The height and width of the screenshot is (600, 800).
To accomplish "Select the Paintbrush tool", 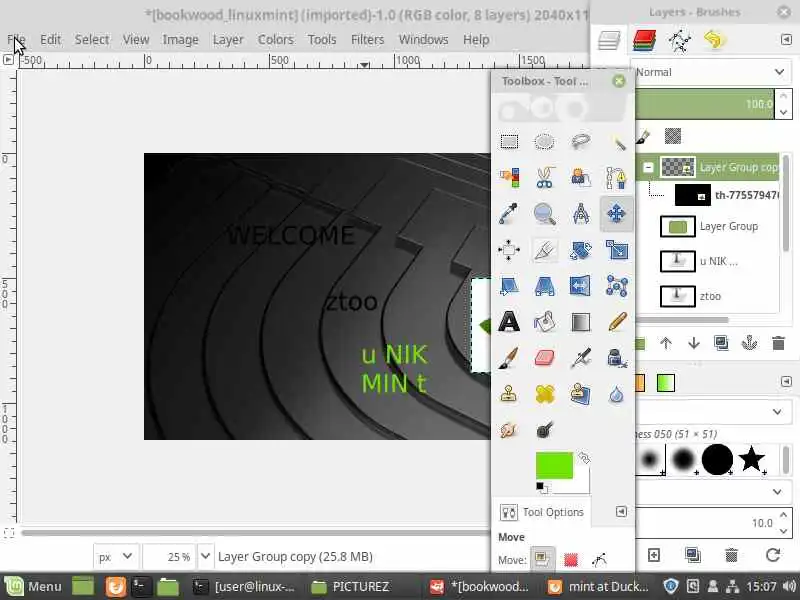I will 509,358.
